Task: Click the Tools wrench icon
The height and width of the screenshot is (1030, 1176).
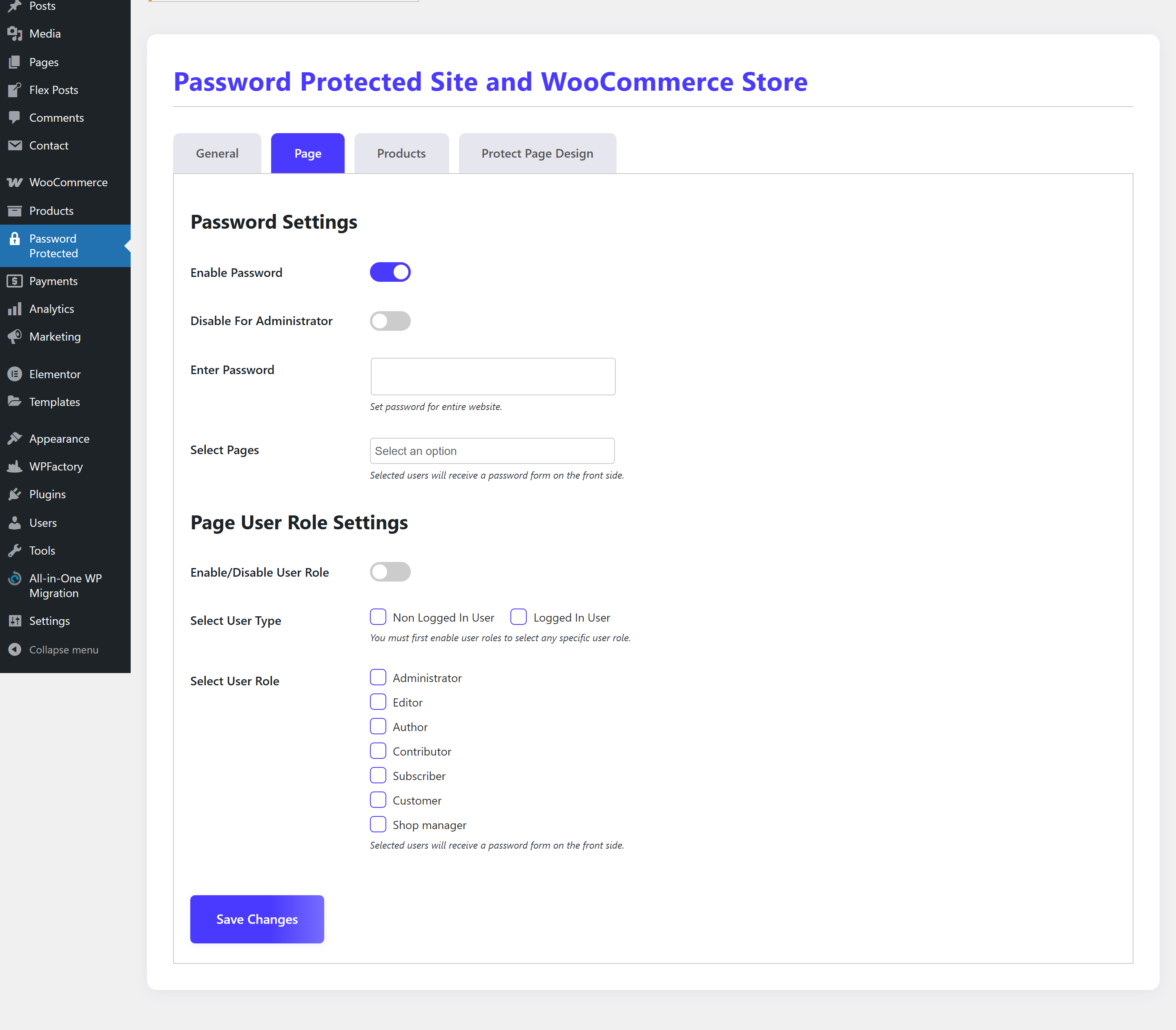Action: click(15, 550)
